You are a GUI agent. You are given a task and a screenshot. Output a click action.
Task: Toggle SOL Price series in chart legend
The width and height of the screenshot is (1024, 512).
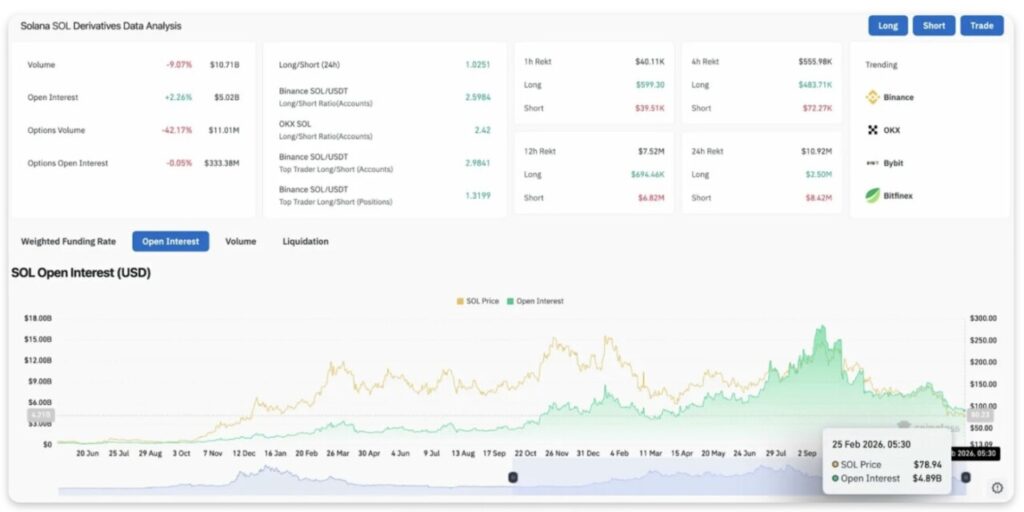pos(480,301)
